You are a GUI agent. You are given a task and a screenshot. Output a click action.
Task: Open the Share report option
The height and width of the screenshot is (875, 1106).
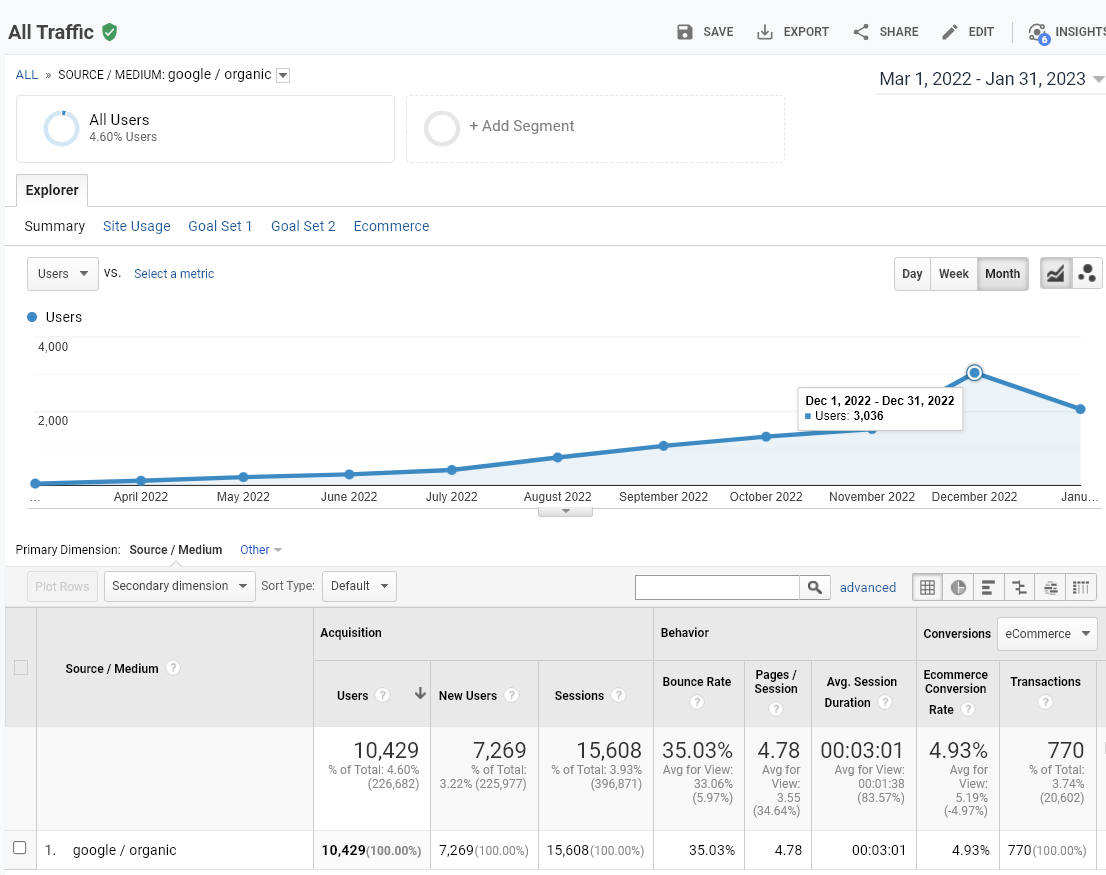[861, 32]
